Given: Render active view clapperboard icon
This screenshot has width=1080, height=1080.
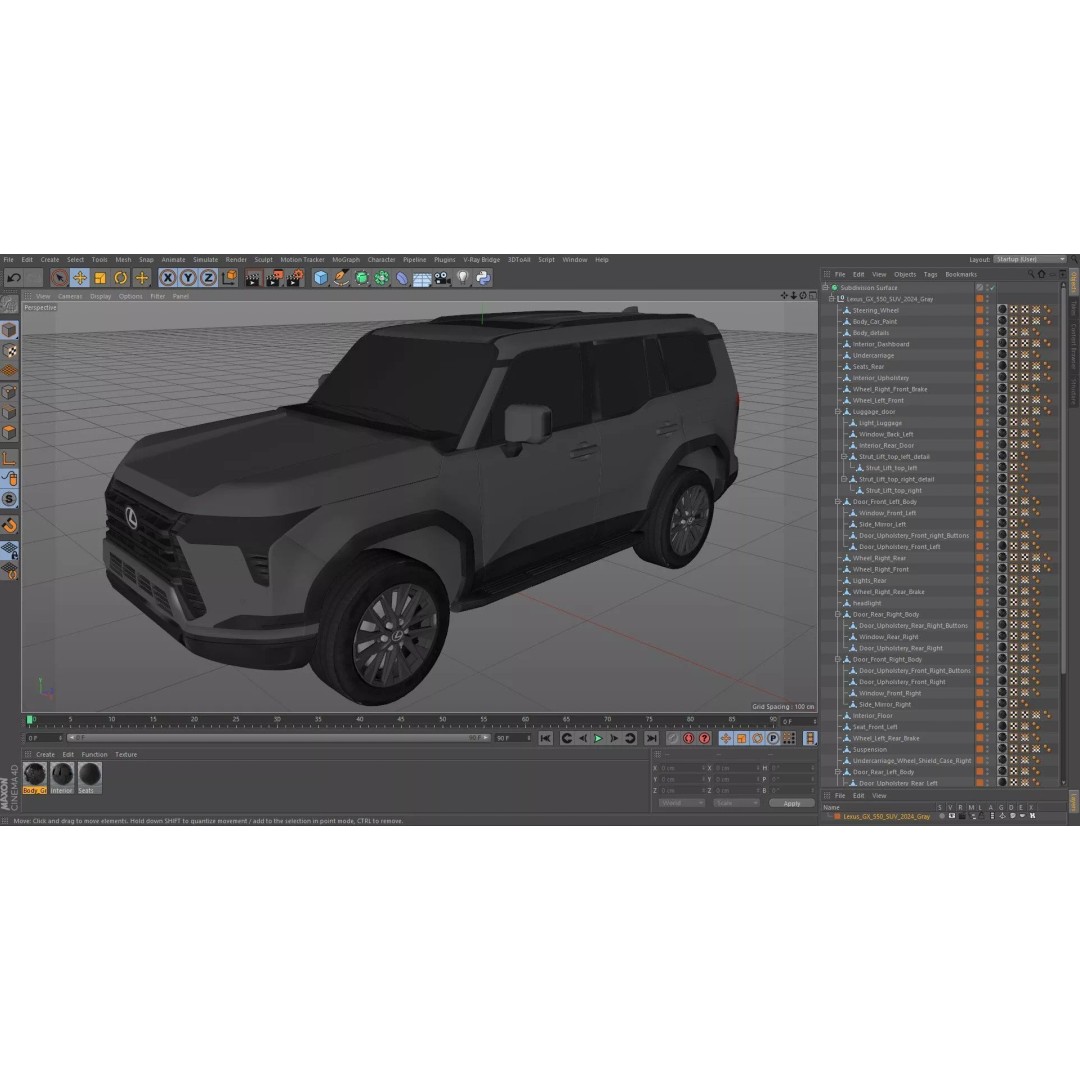Looking at the screenshot, I should pos(253,278).
